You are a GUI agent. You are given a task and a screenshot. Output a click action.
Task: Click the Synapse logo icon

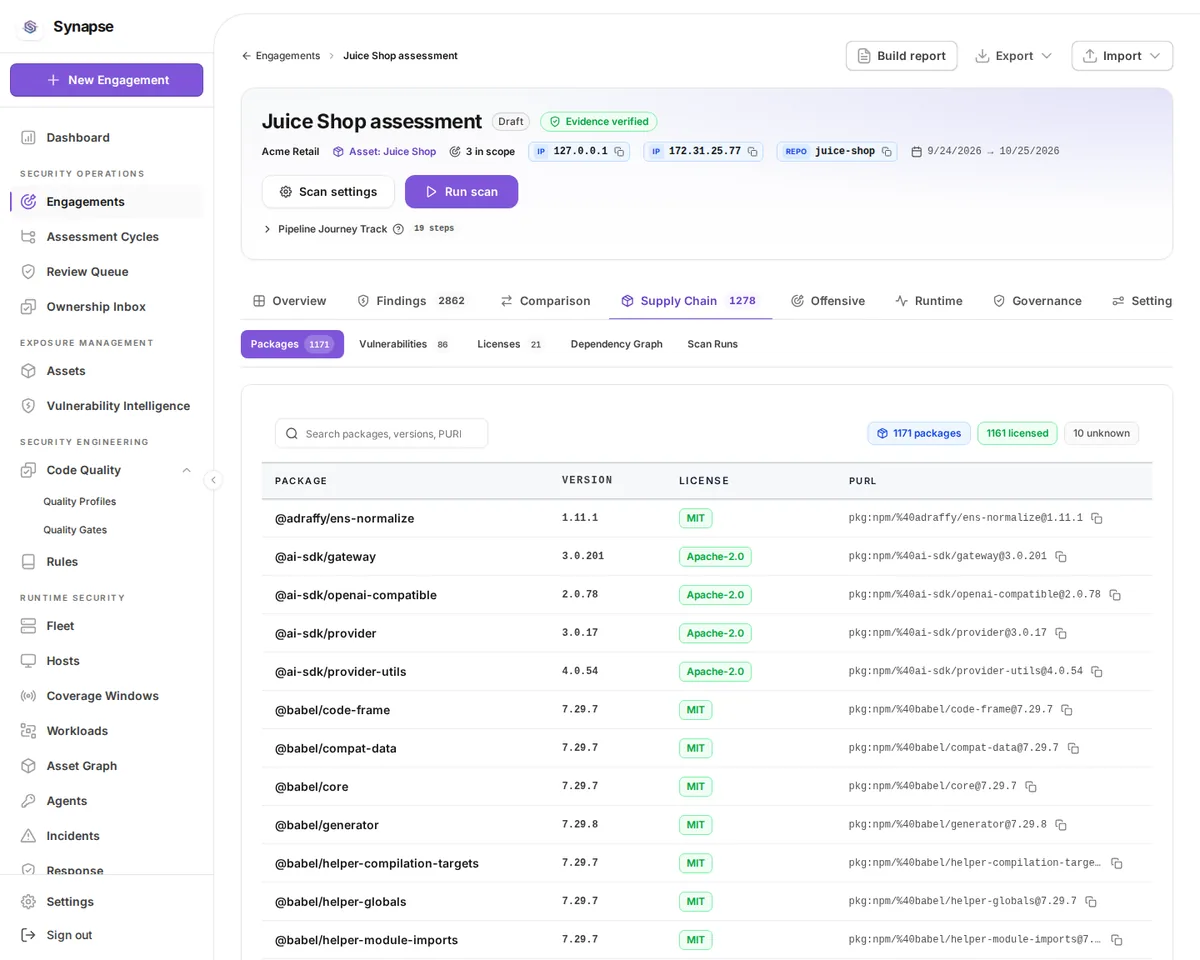tap(30, 27)
